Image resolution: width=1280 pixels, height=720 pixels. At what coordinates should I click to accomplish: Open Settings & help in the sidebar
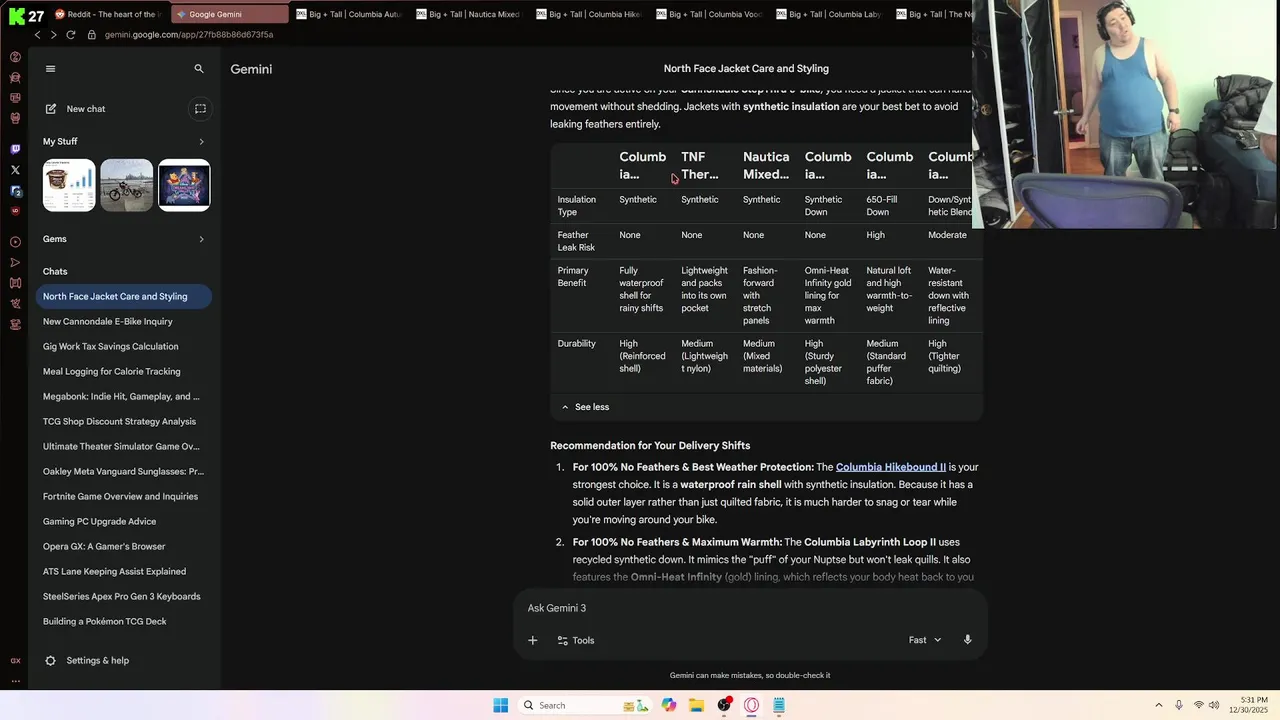point(87,661)
